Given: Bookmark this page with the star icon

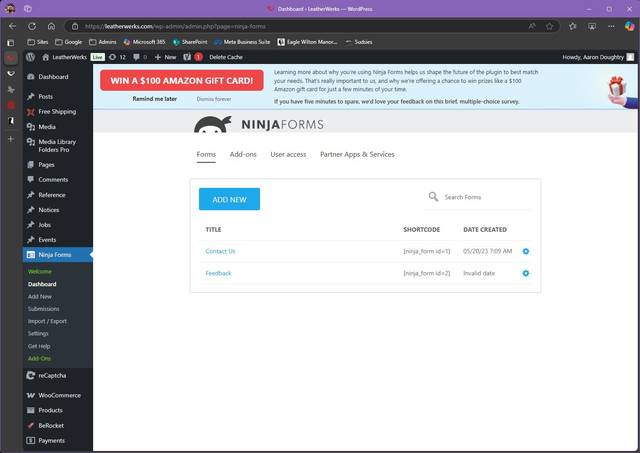Looking at the screenshot, I should [x=549, y=26].
